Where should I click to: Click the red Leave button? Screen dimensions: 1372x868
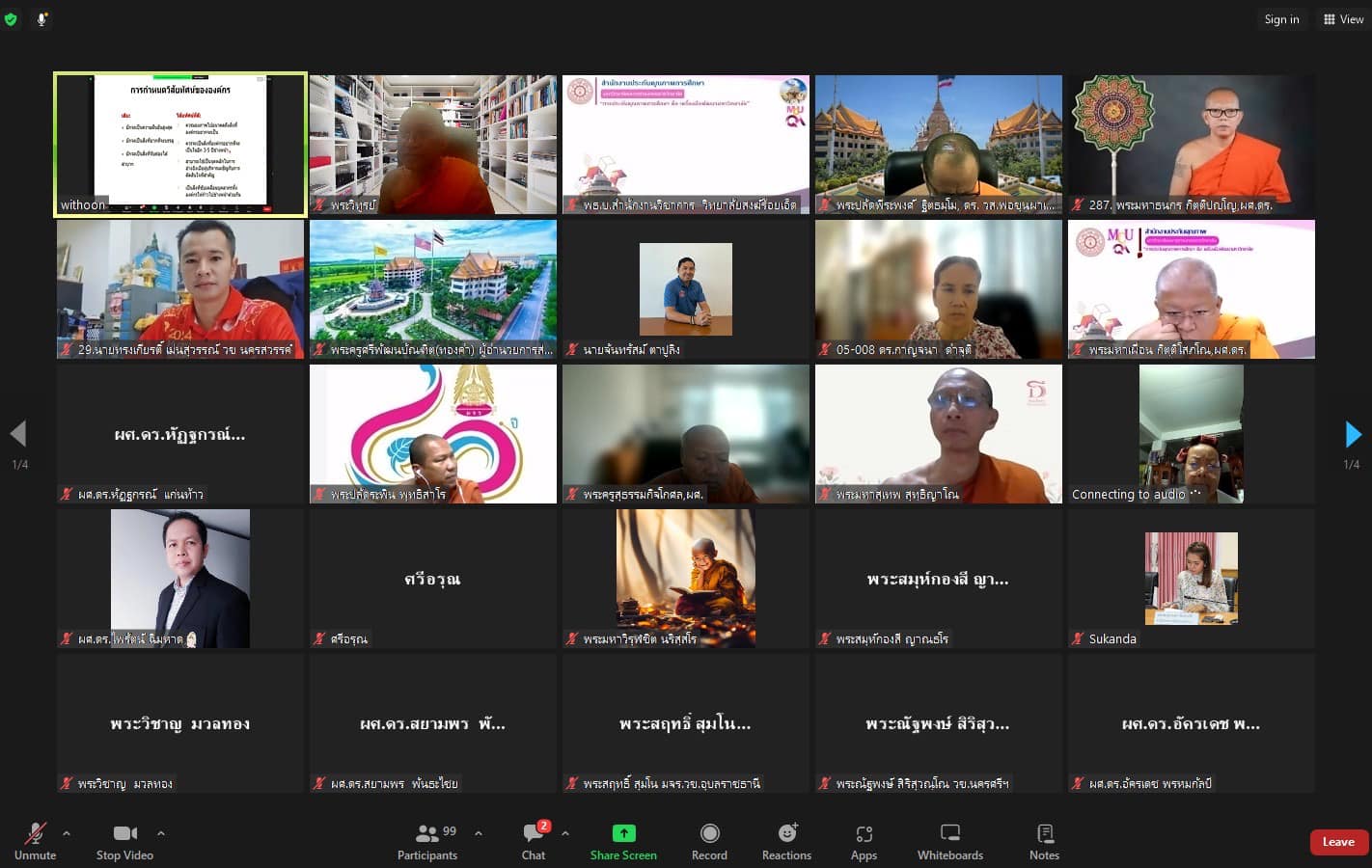tap(1338, 842)
